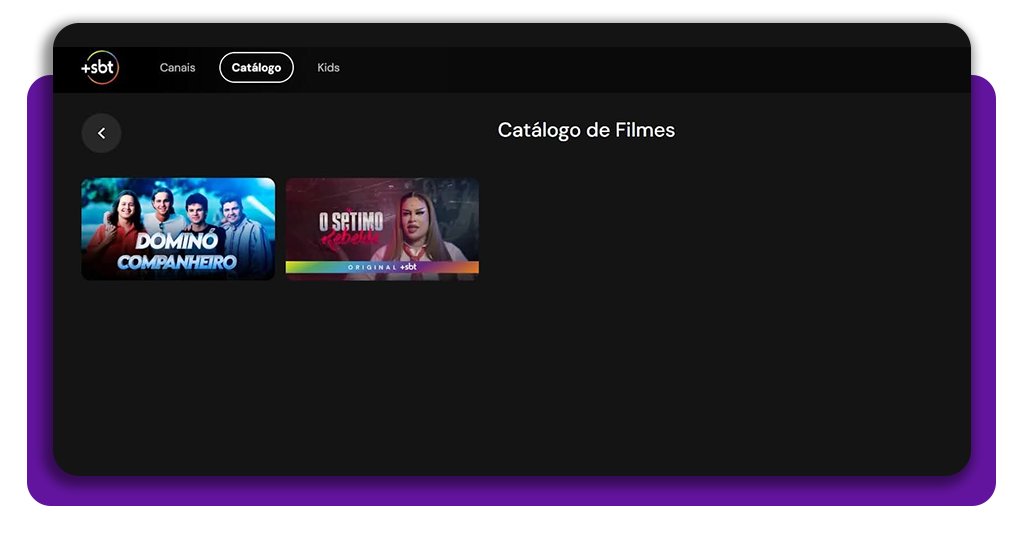Open the Dominó Companheiro film thumbnail
Screen dimensions: 1024x536
pos(178,229)
